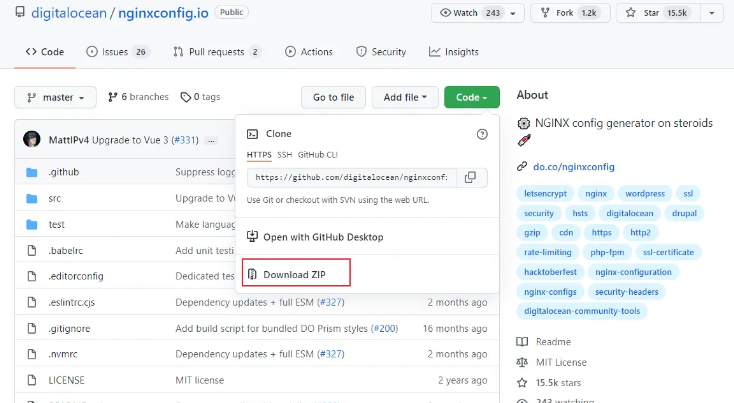Click the hacktoberfest topic tag
This screenshot has height=403, width=734.
[x=550, y=272]
